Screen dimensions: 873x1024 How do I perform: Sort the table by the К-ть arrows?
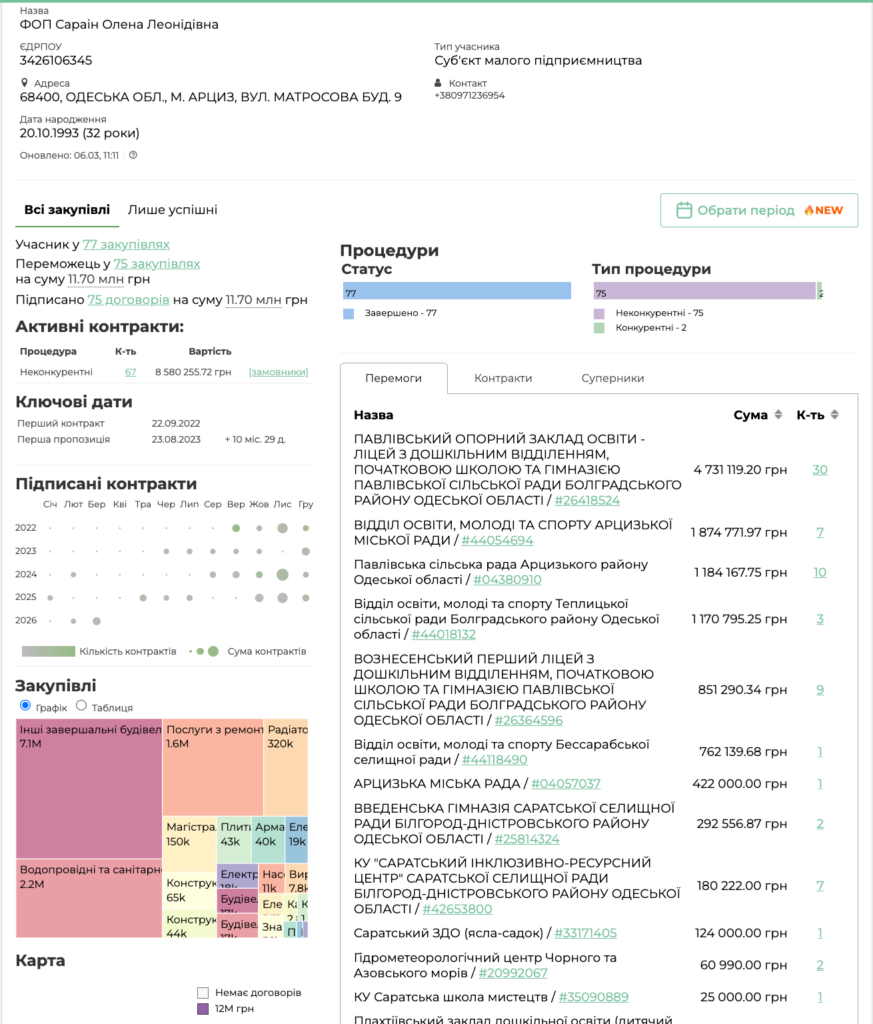(835, 415)
